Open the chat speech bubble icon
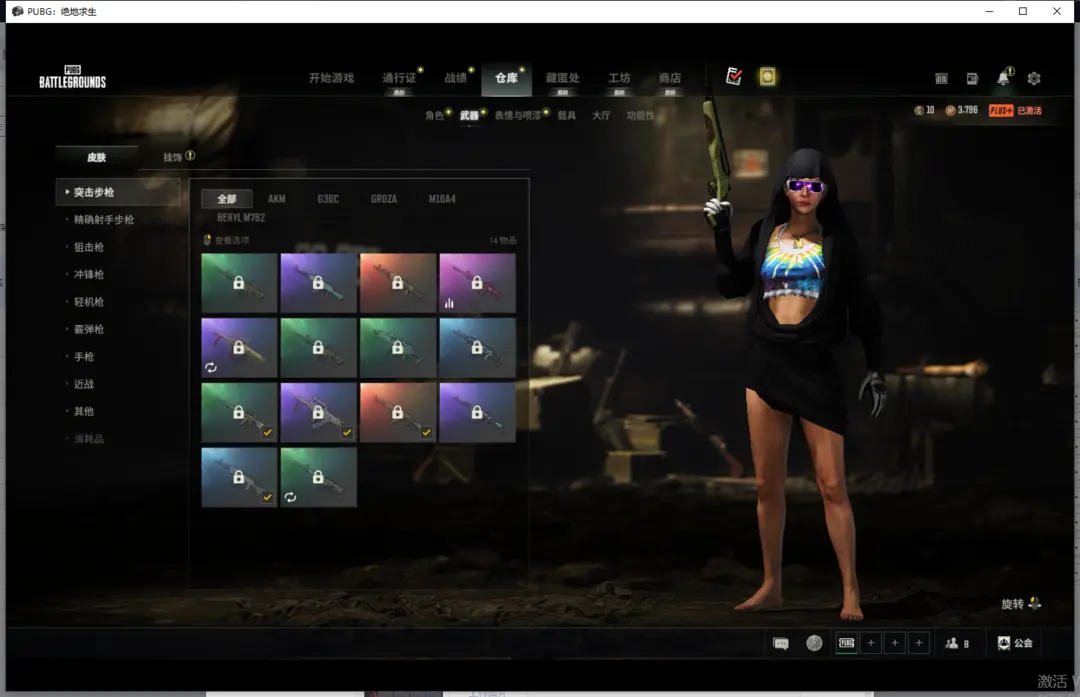This screenshot has height=697, width=1080. pyautogui.click(x=780, y=644)
